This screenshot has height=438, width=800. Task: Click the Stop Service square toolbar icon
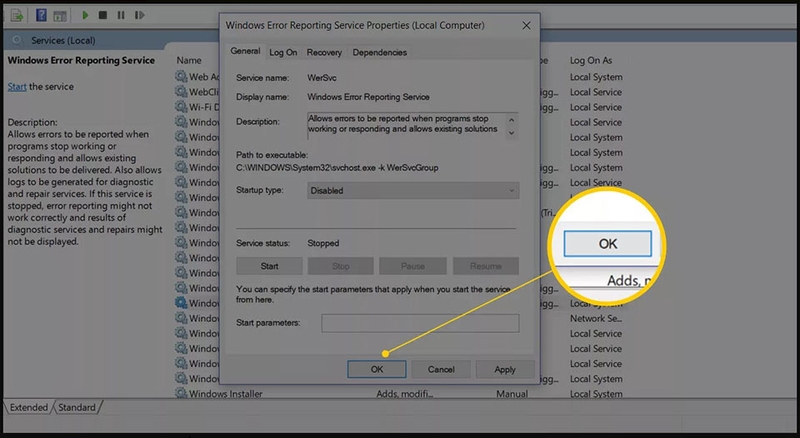(103, 15)
